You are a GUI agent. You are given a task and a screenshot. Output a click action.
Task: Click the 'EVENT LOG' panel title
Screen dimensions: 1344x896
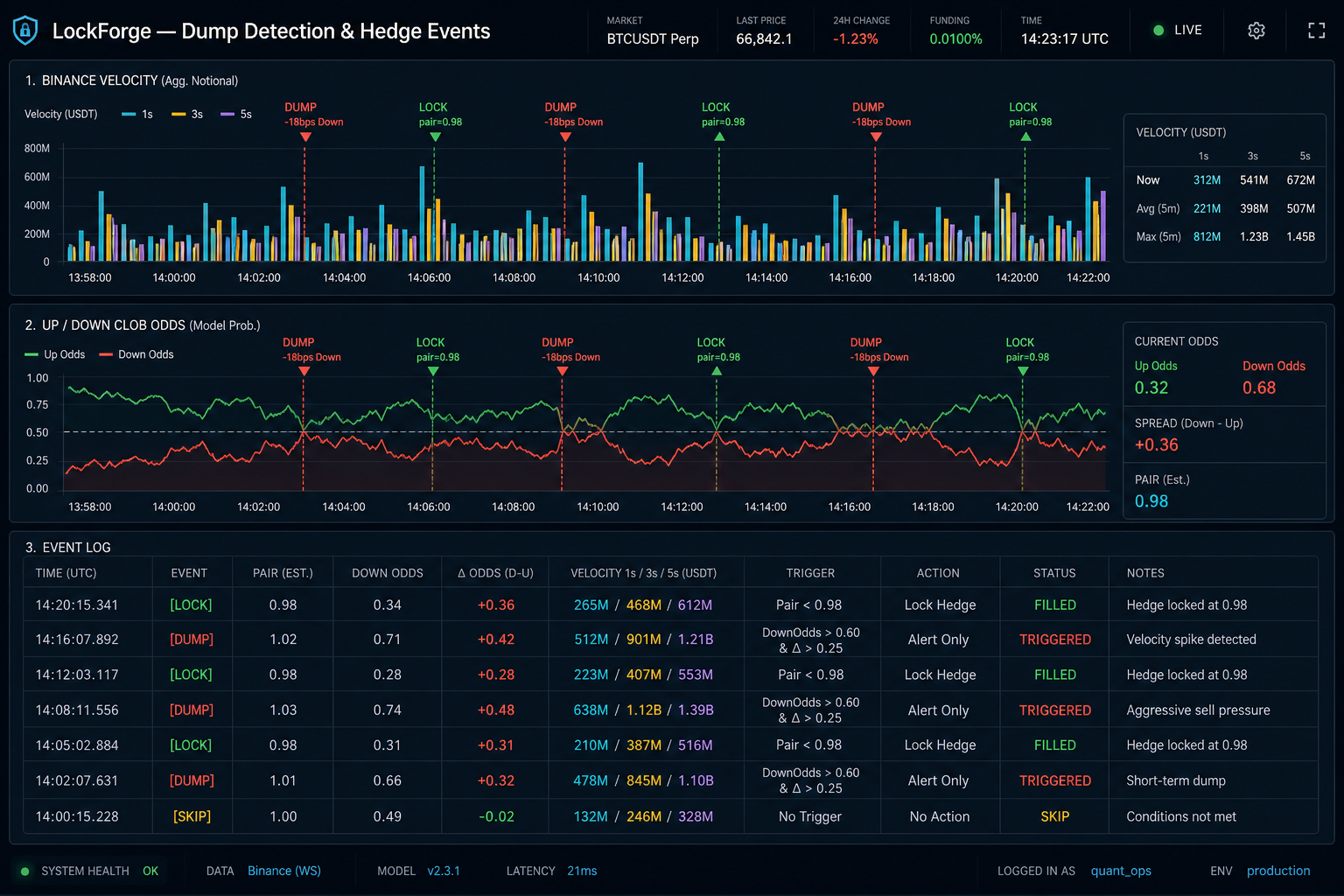[x=68, y=548]
